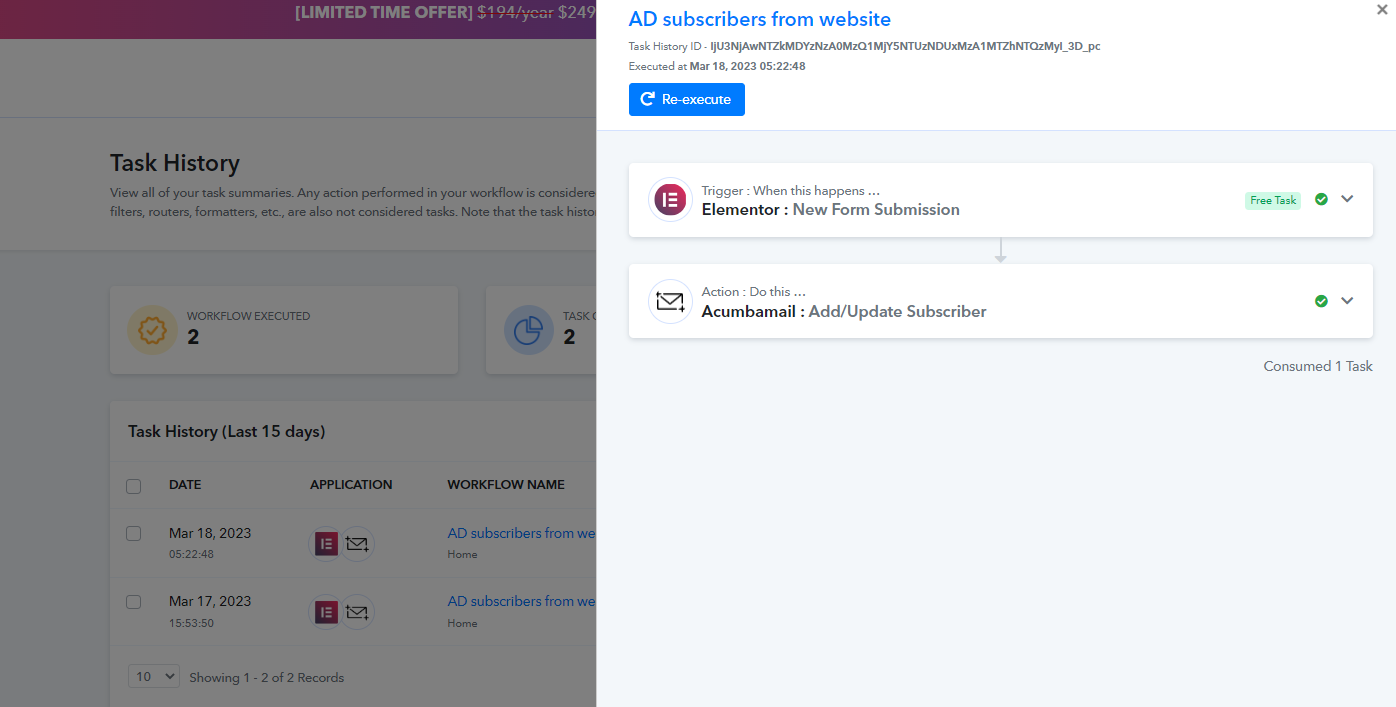Toggle the select-all checkbox in table header
1396x707 pixels.
click(133, 486)
